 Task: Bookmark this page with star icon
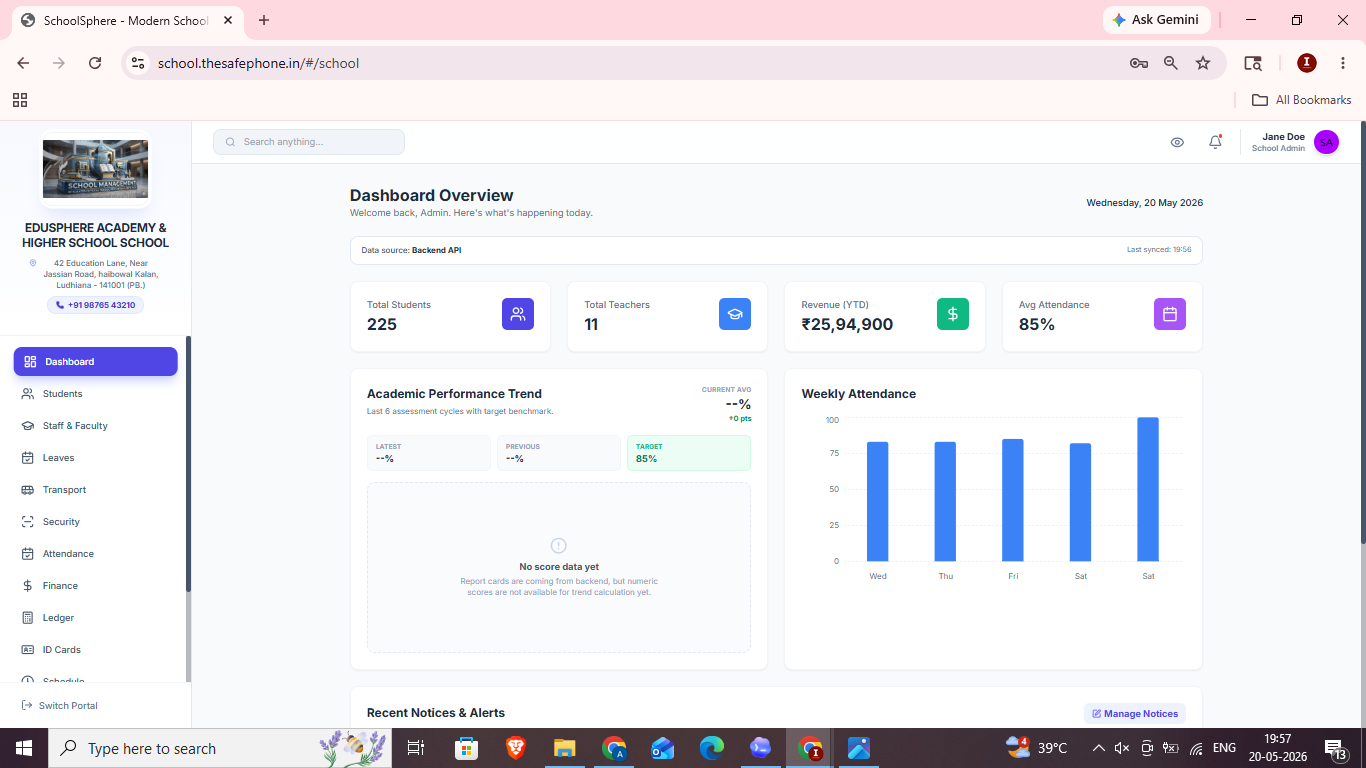(1203, 63)
